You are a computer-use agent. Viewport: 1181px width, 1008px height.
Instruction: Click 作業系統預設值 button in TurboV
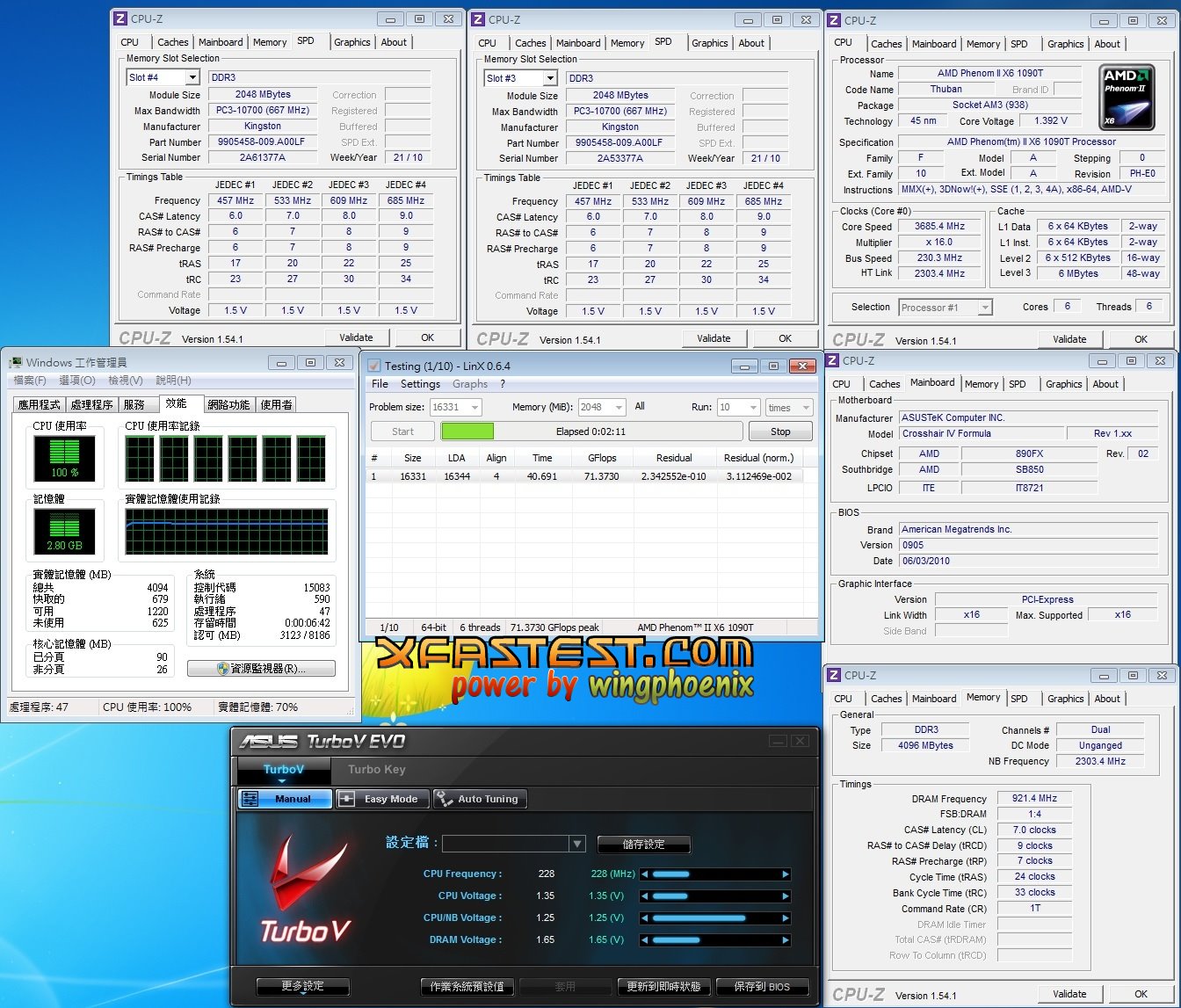pos(467,986)
